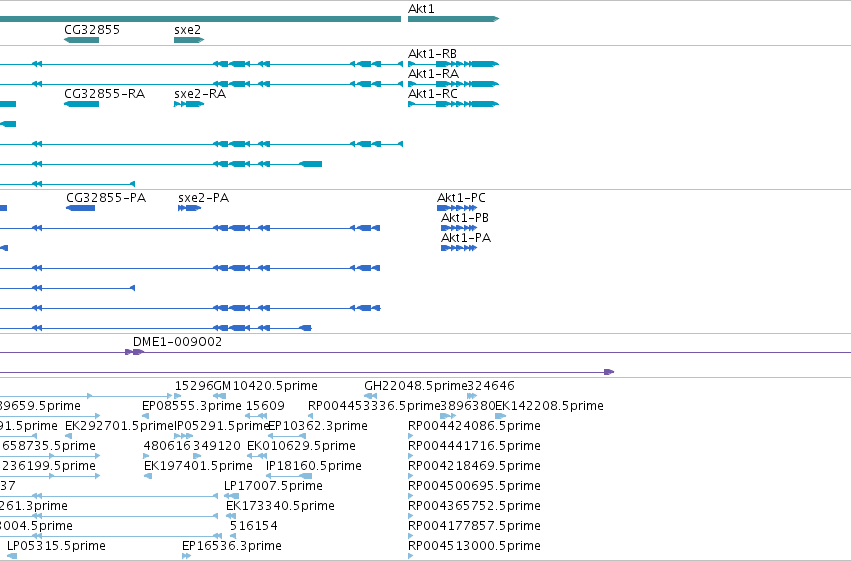Image resolution: width=851 pixels, height=561 pixels.
Task: Click the sxe2-PA coding glyph
Action: tap(189, 208)
